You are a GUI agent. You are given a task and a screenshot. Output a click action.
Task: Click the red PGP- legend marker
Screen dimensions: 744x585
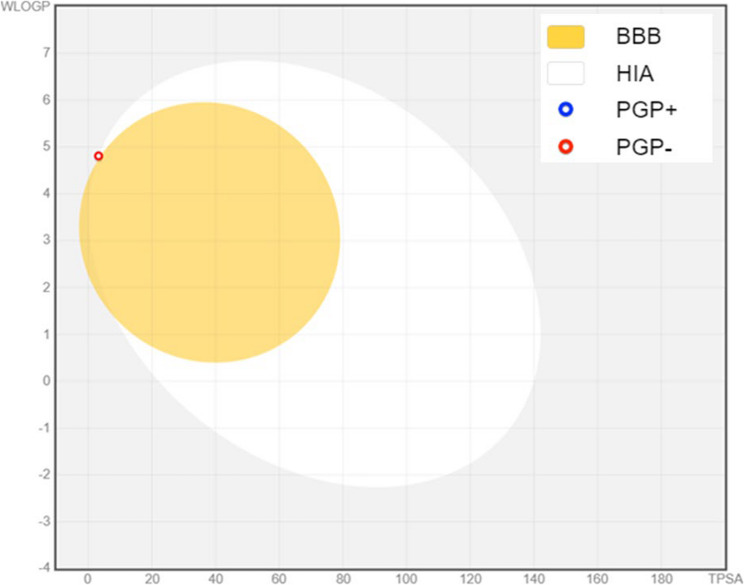tap(566, 147)
